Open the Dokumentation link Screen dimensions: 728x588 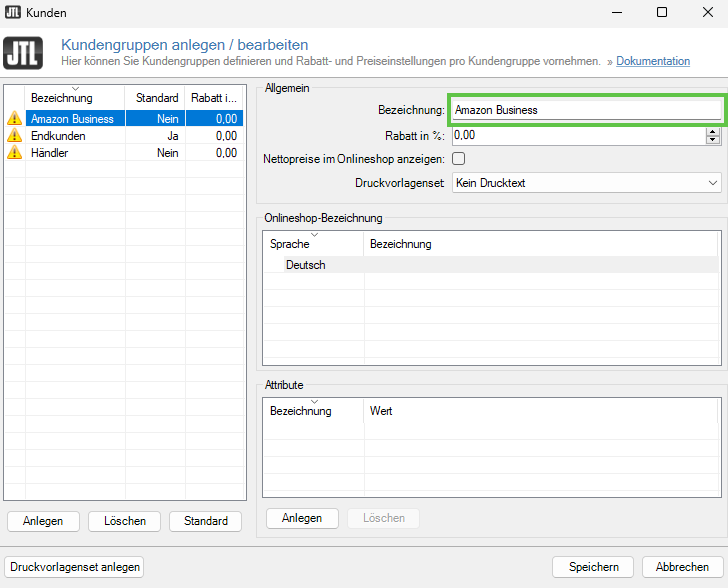652,61
